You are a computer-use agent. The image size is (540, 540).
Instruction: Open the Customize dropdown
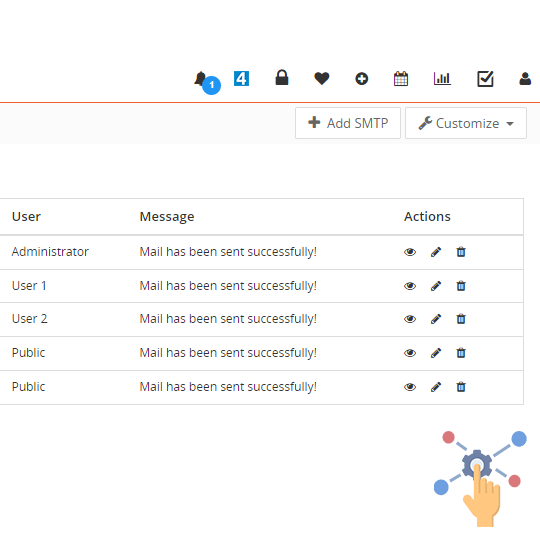(x=466, y=123)
